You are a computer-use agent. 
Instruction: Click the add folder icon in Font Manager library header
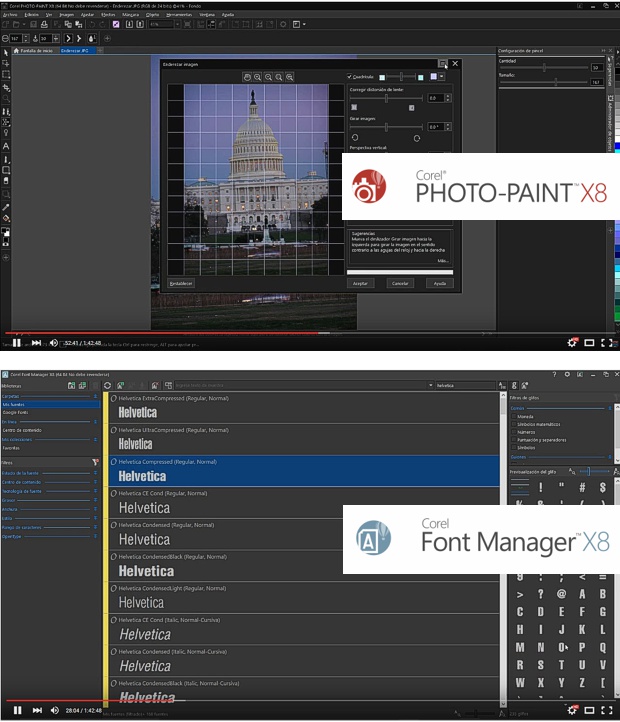pos(71,385)
